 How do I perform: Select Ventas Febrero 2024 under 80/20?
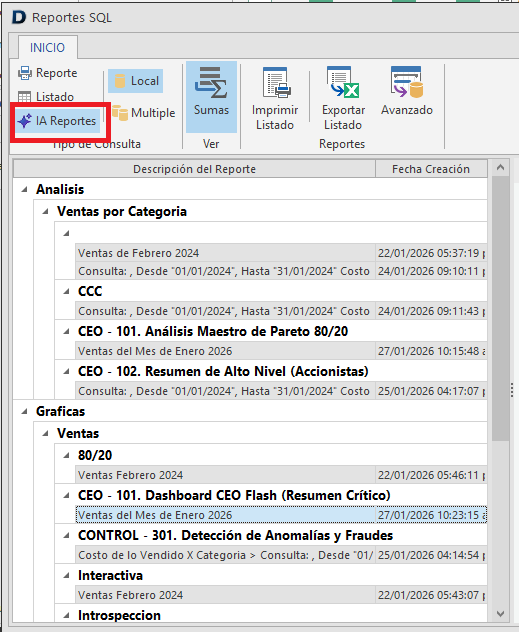(x=281, y=475)
